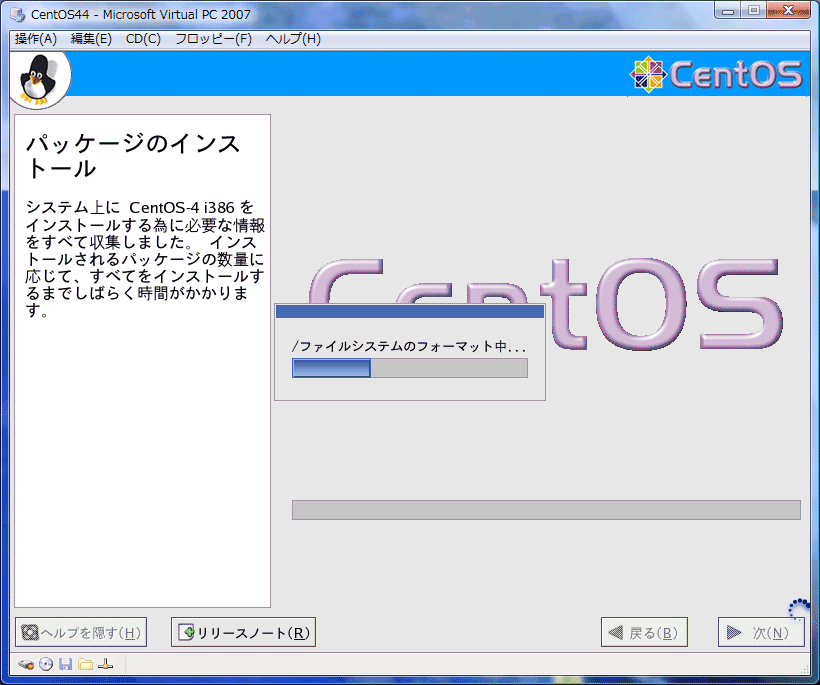Click the /ファイルシステムのフォーマット中... label
This screenshot has height=685, width=820.
coord(408,346)
